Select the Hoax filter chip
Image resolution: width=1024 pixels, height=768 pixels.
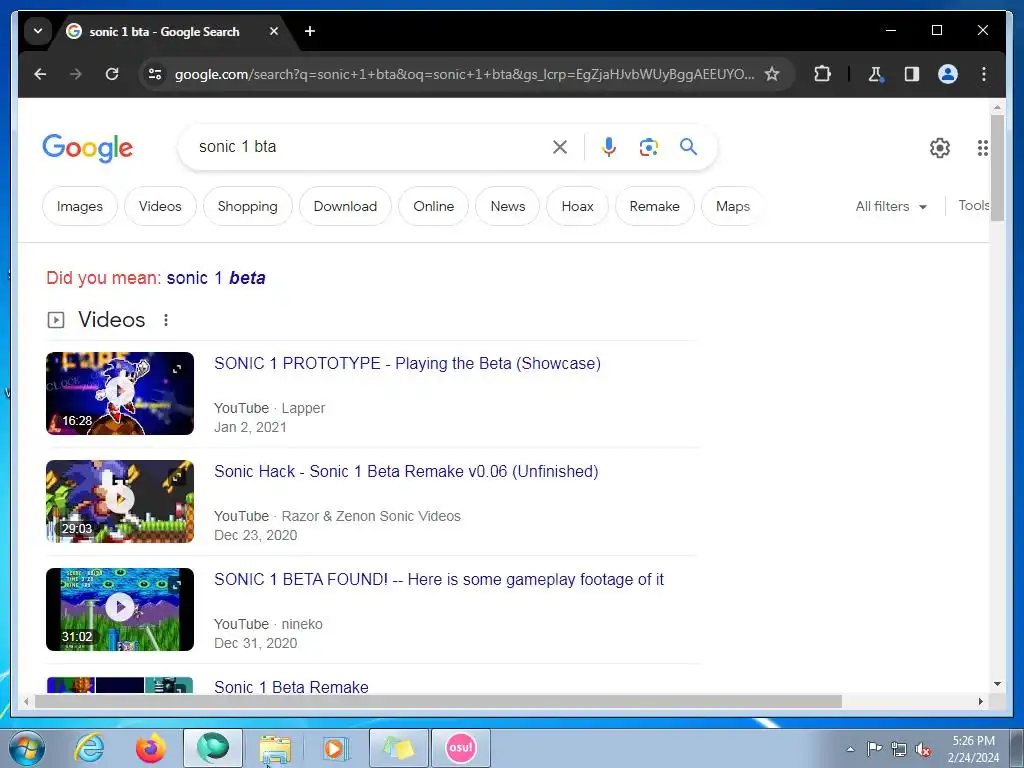pos(577,206)
